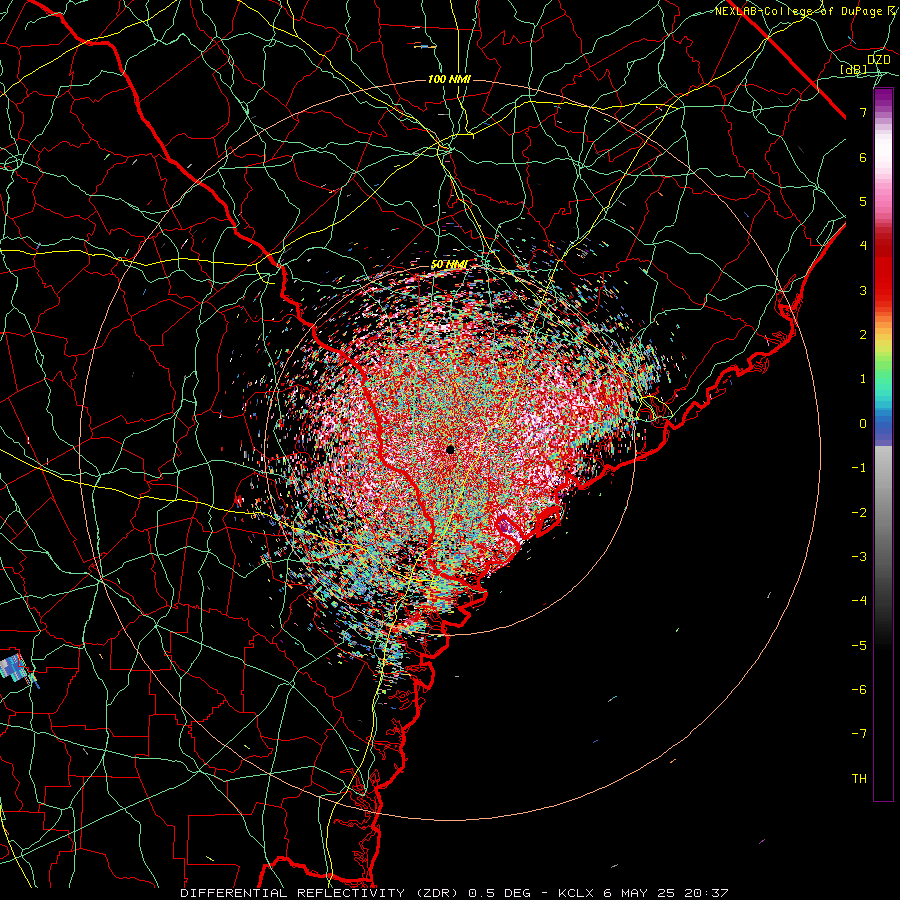Click the scale value "-1" on the legend
The image size is (900, 900).
click(859, 468)
